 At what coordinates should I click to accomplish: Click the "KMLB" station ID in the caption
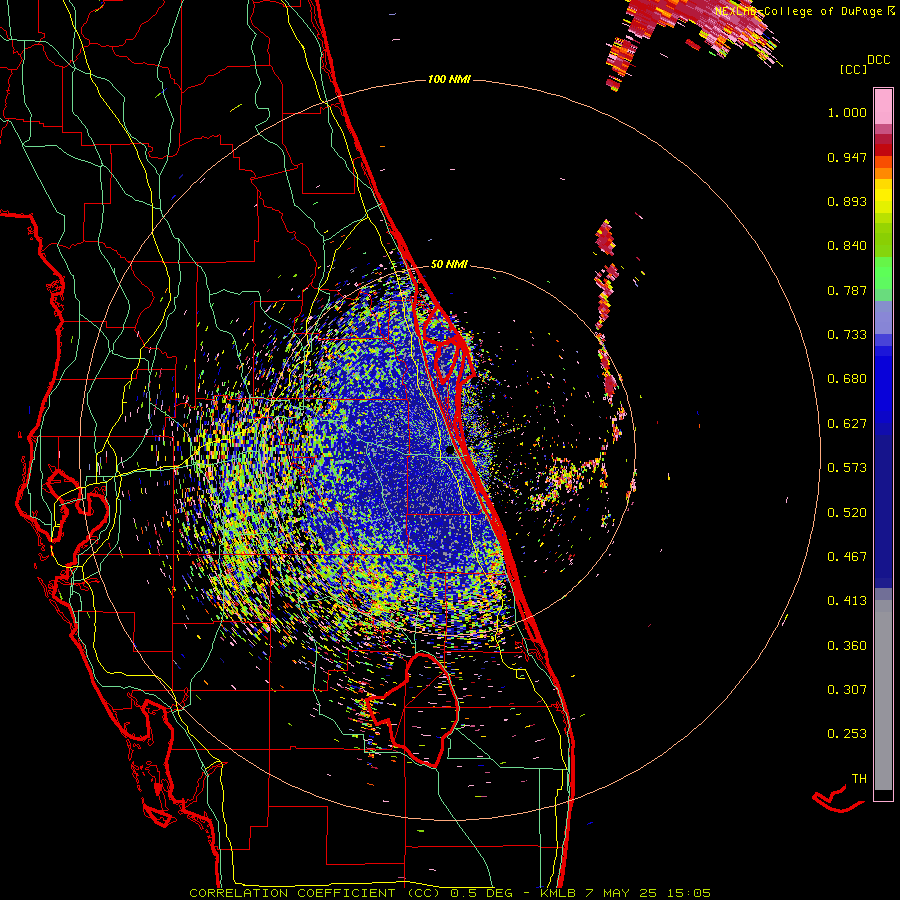coord(558,893)
